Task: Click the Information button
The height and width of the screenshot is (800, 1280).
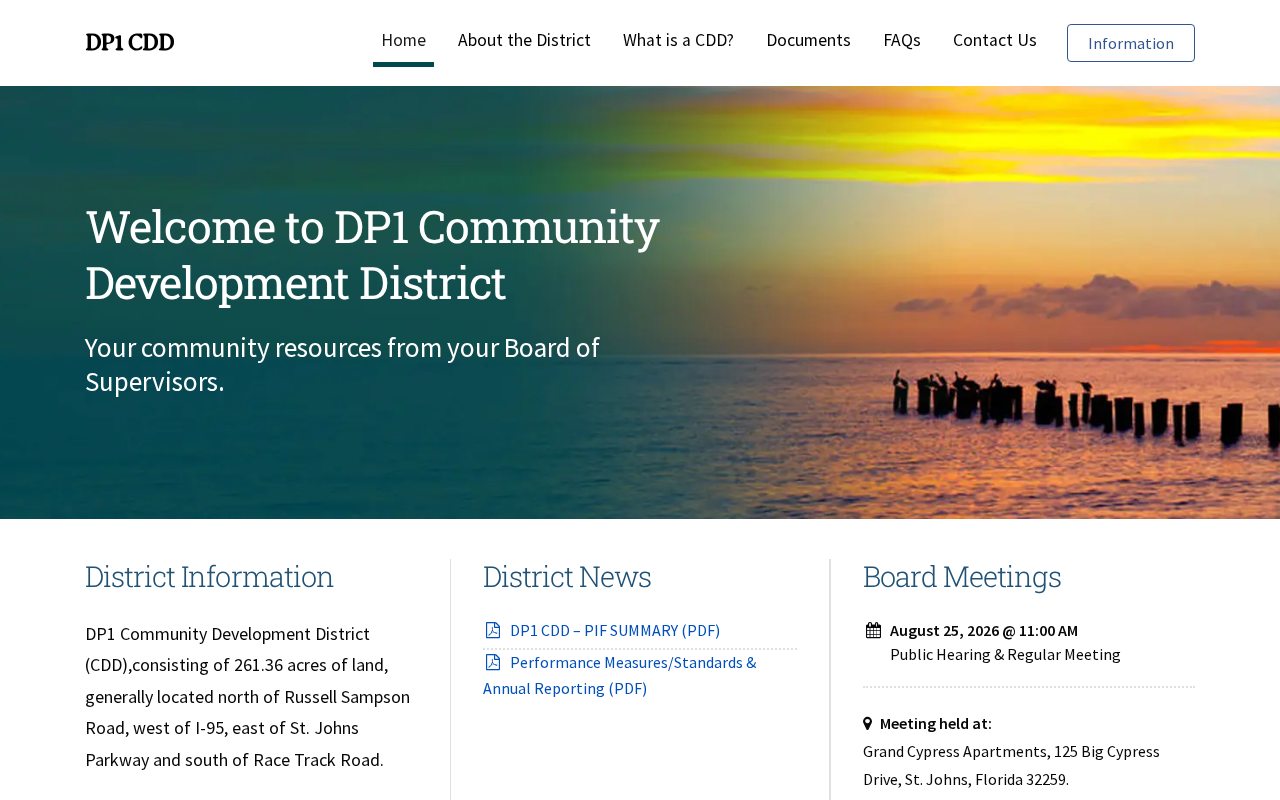Action: point(1130,43)
